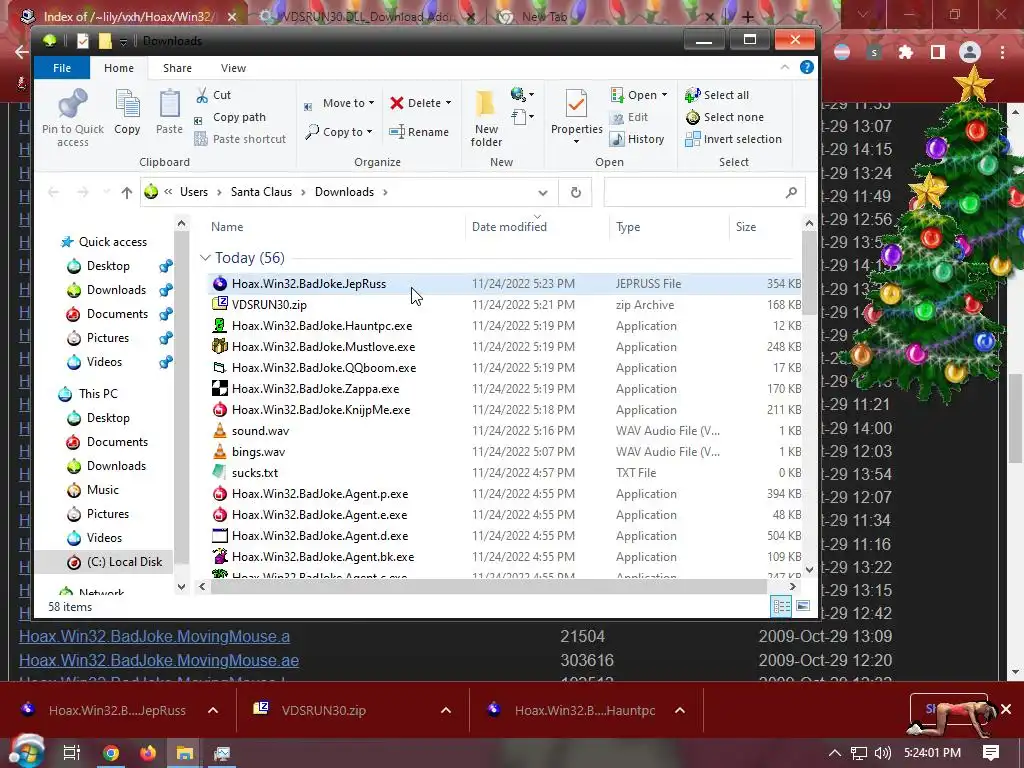
Task: Switch to the View ribbon tab
Action: (x=233, y=68)
